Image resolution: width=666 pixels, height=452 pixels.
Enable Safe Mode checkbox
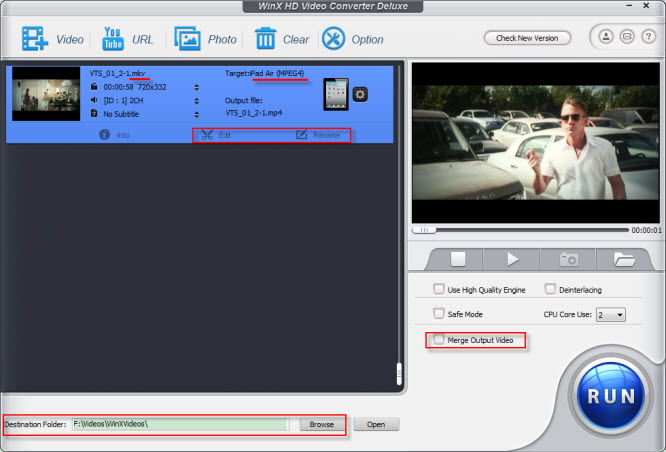point(439,314)
